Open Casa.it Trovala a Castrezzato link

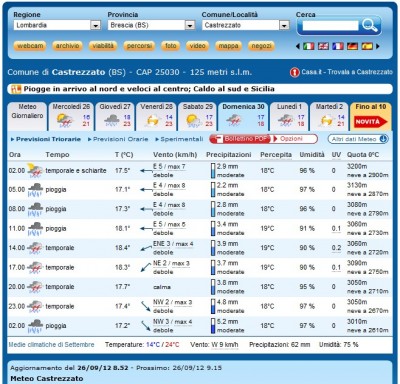[347, 72]
